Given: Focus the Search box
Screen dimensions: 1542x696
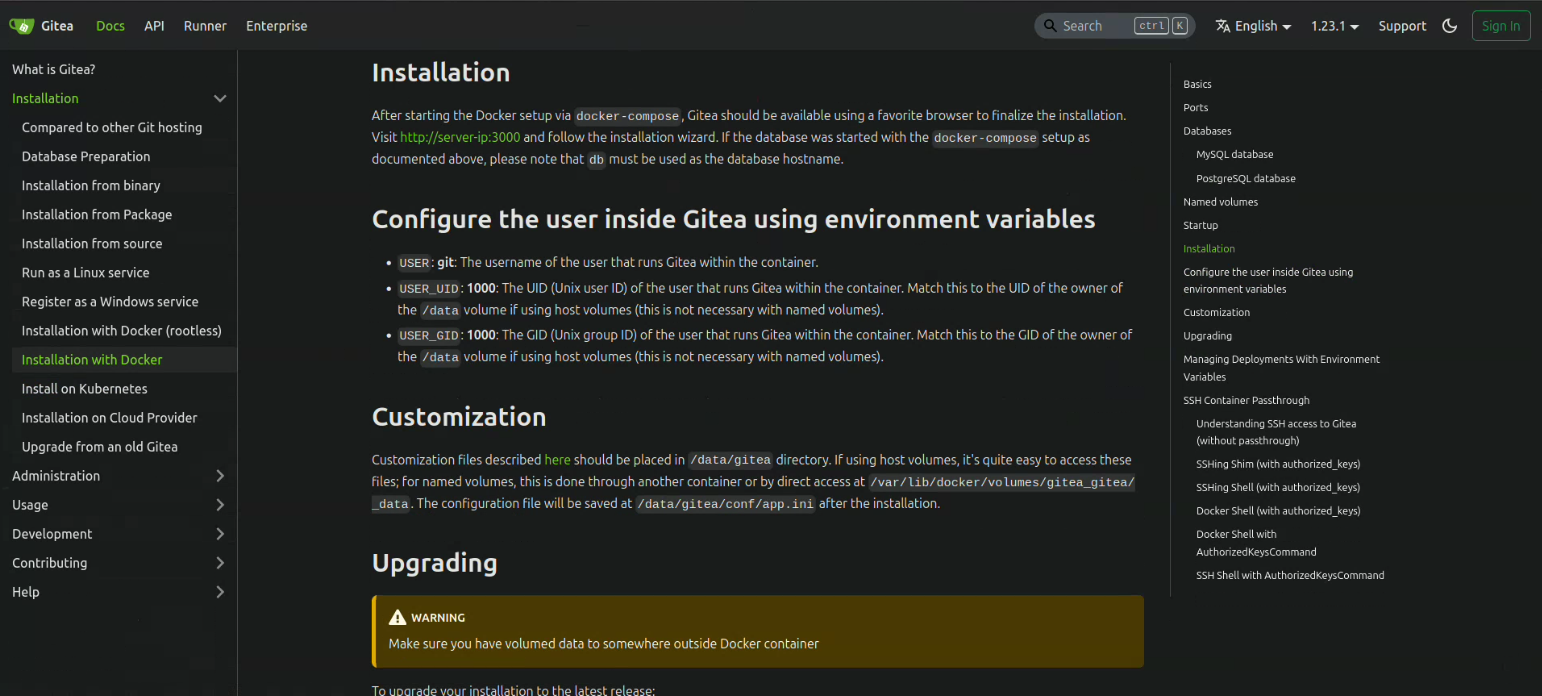Looking at the screenshot, I should tap(1115, 26).
